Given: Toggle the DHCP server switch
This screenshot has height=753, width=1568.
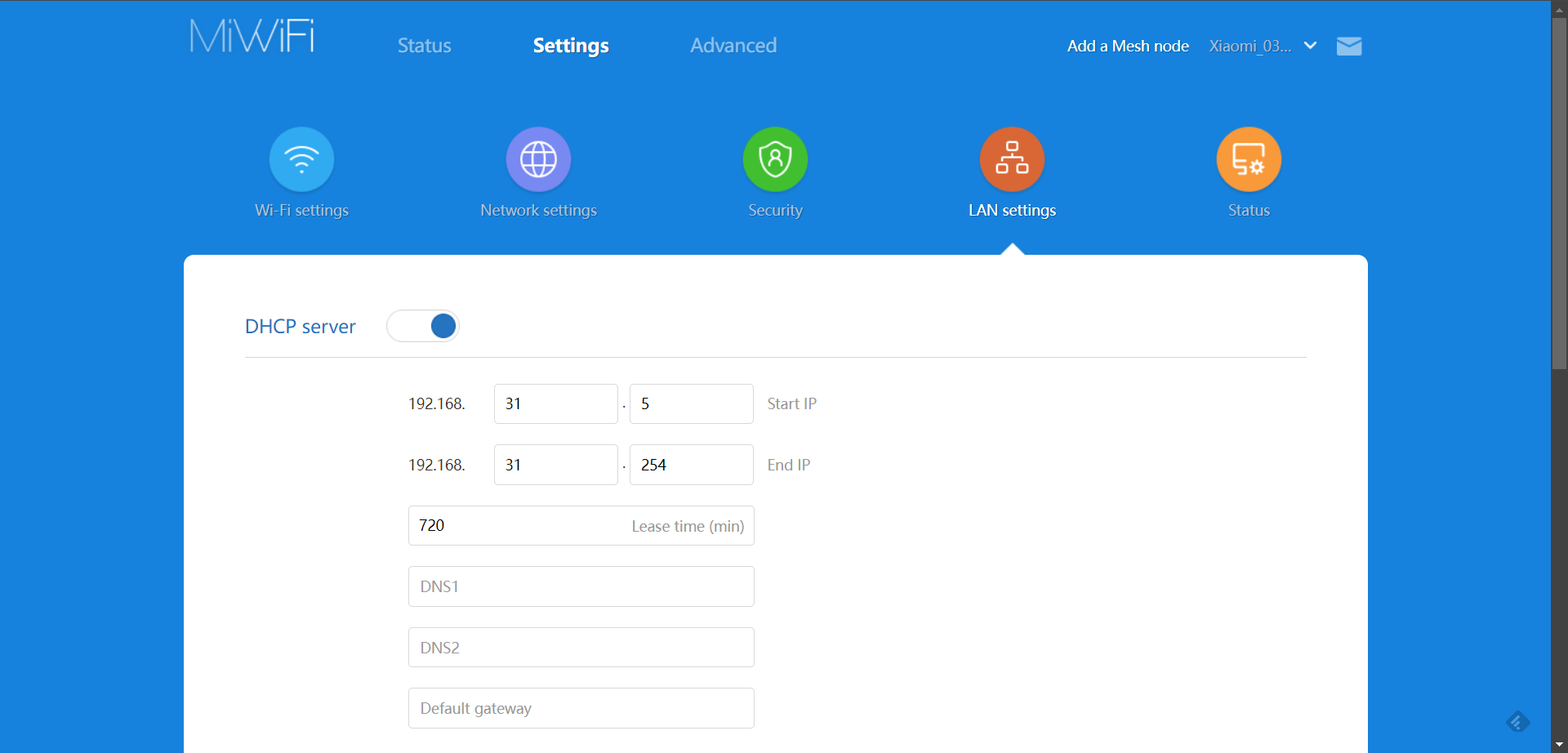Looking at the screenshot, I should (x=423, y=326).
